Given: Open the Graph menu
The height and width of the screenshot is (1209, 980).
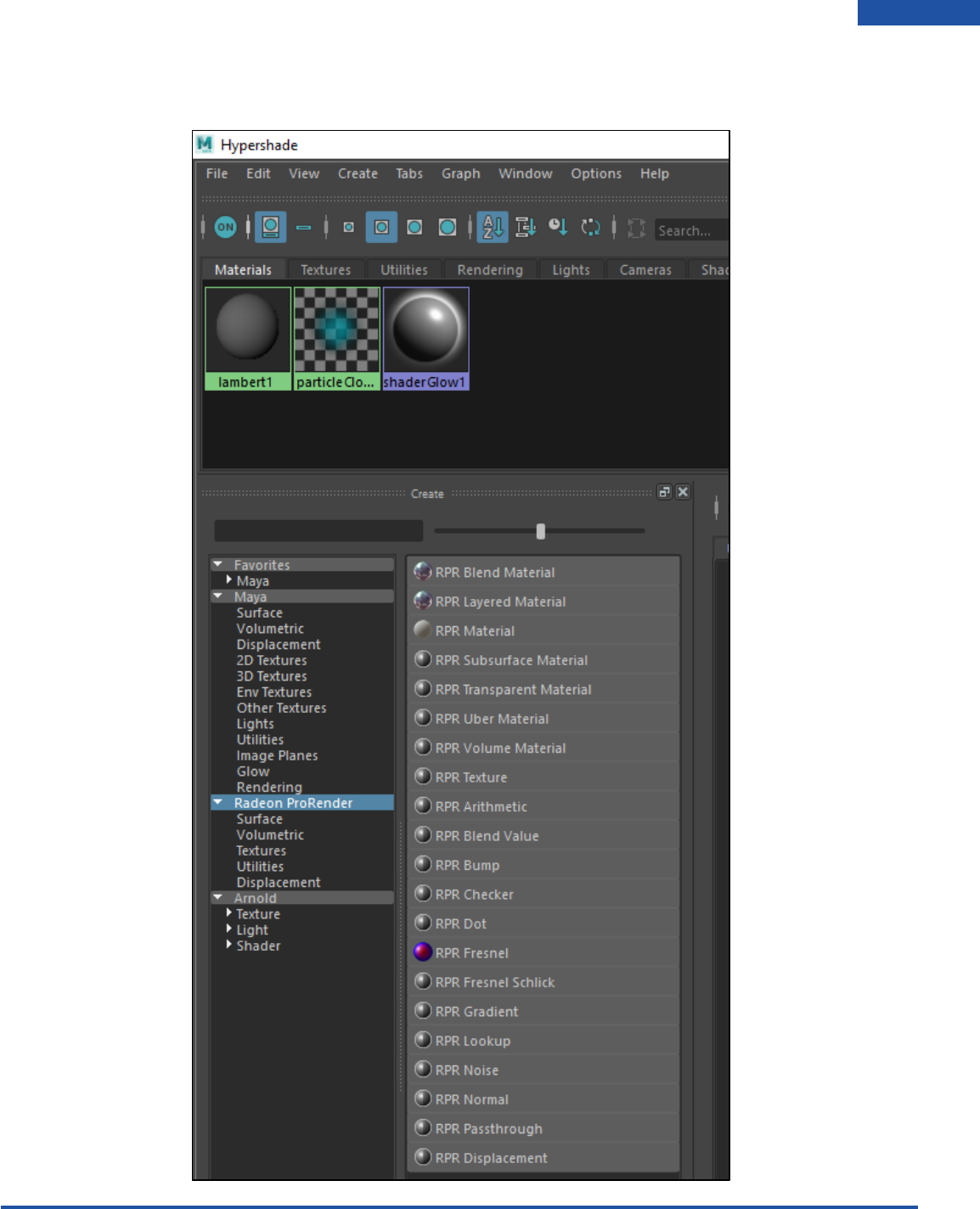Looking at the screenshot, I should coord(460,173).
